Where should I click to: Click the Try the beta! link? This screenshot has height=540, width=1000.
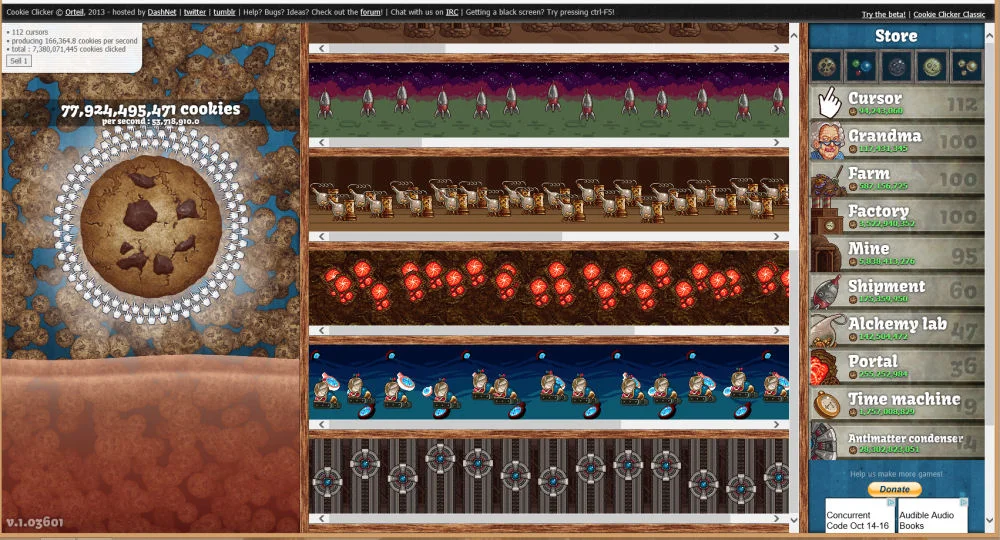tap(883, 15)
